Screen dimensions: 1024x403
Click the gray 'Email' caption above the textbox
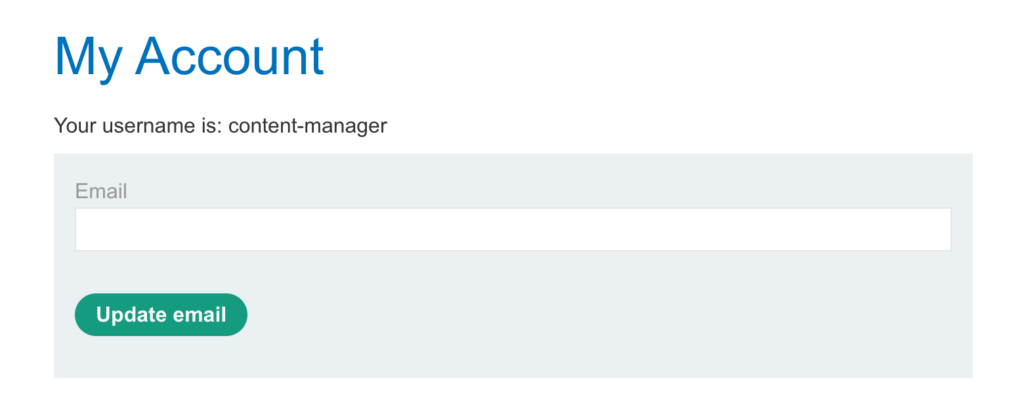pos(101,191)
